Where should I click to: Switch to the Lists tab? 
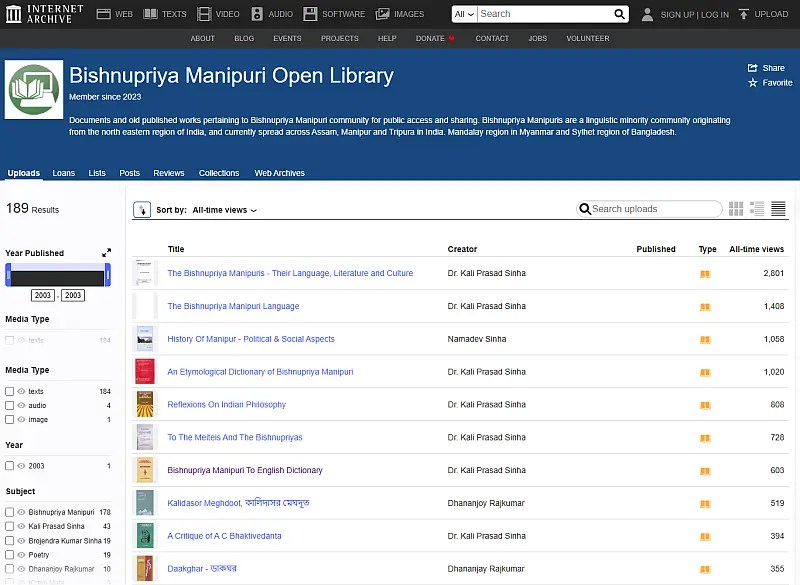(97, 173)
